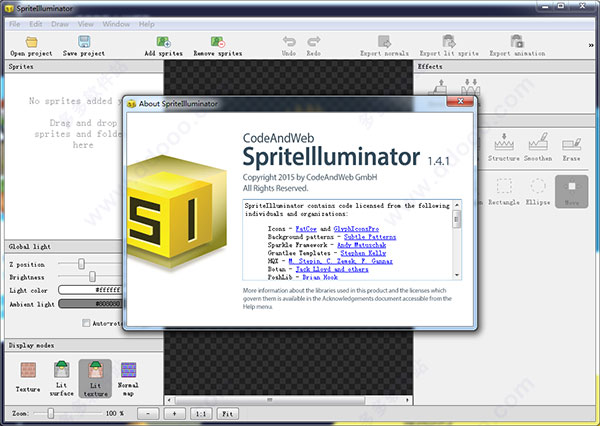Open the Stephen Kelly link

coord(363,253)
